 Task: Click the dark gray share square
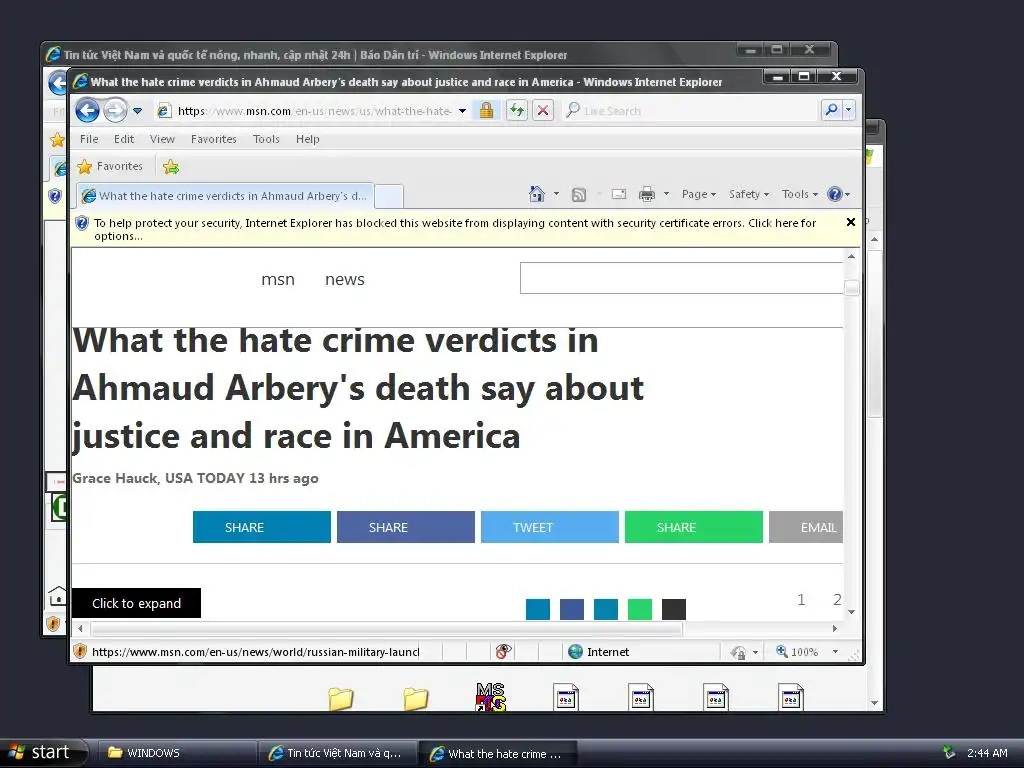(x=674, y=609)
